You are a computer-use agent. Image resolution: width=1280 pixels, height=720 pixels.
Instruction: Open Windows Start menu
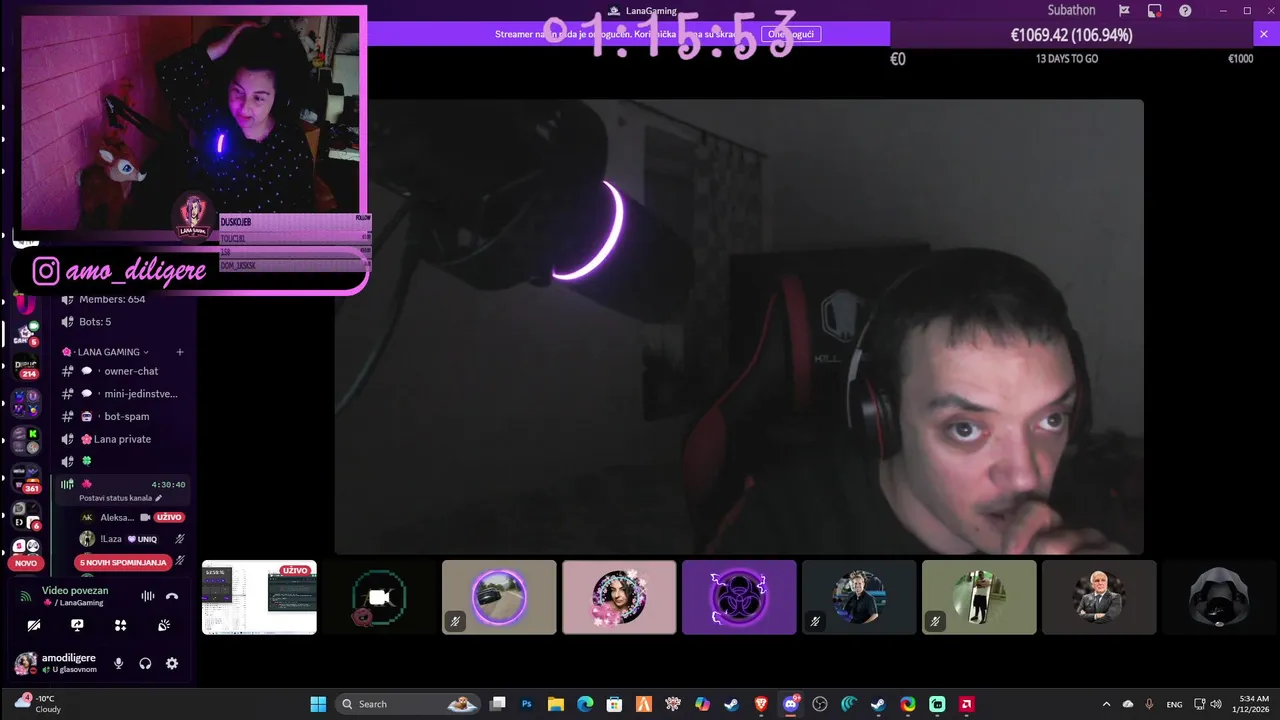coord(318,704)
